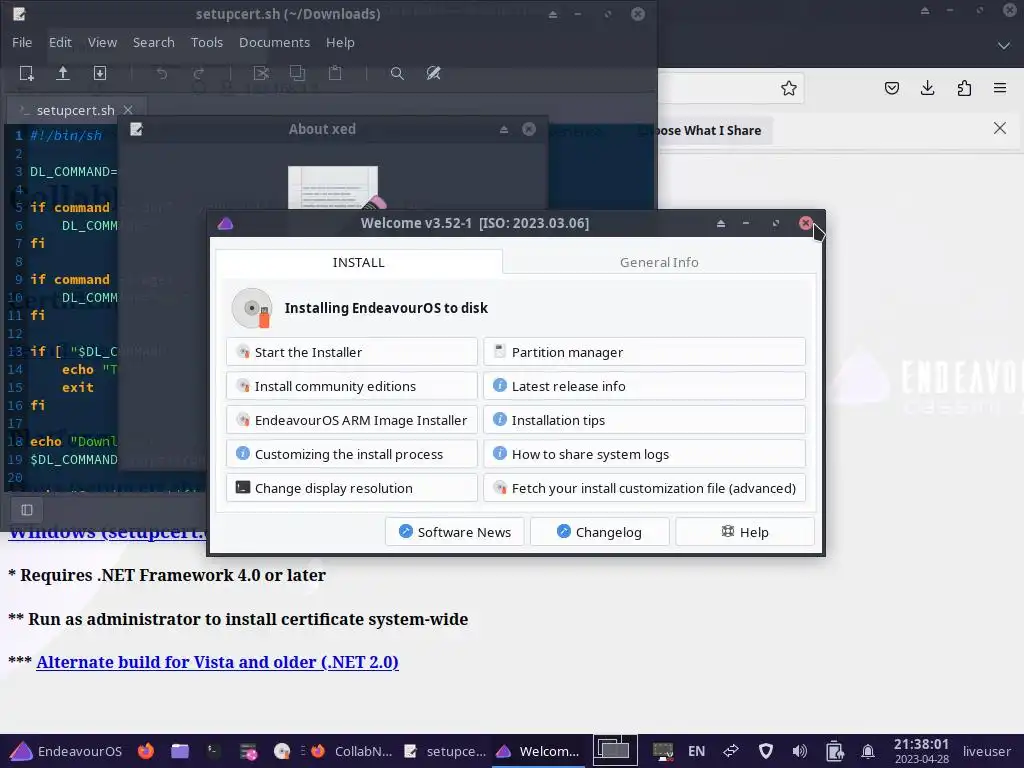Open the volume speaker icon in tray
Image resolution: width=1024 pixels, height=768 pixels.
[x=799, y=751]
